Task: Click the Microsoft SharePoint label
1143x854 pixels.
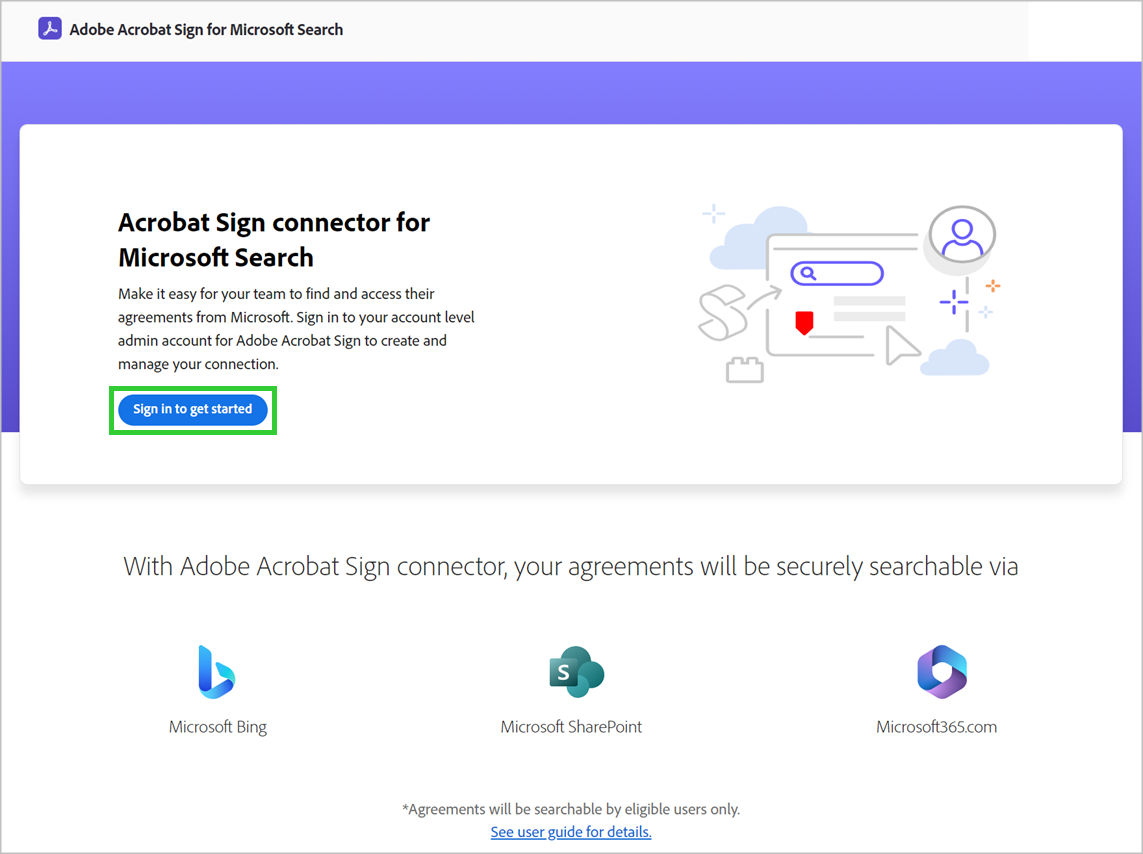Action: point(572,726)
